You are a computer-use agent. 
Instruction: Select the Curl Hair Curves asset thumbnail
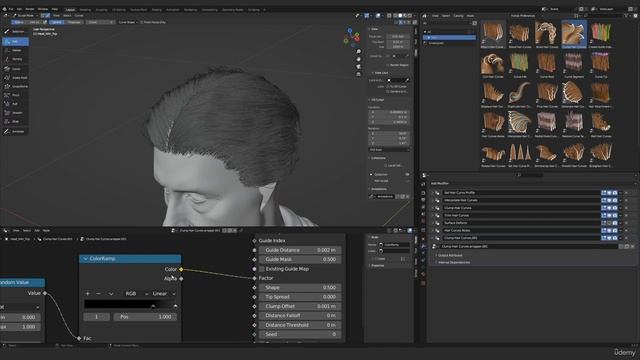pos(493,66)
